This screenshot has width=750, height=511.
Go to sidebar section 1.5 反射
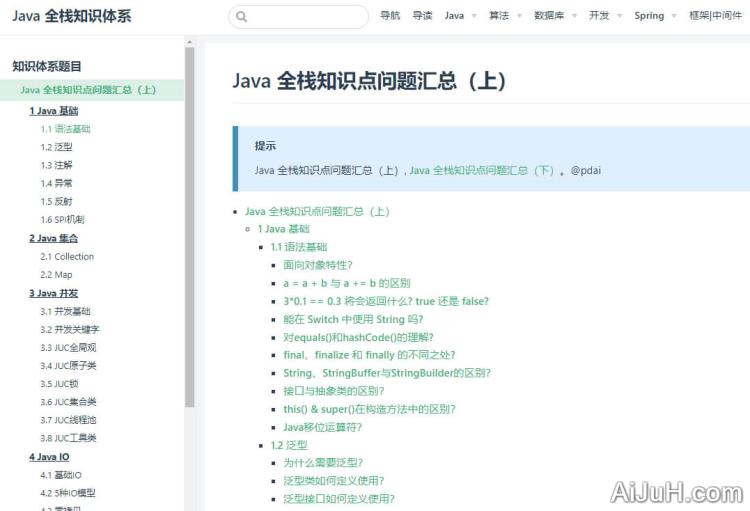pyautogui.click(x=56, y=201)
